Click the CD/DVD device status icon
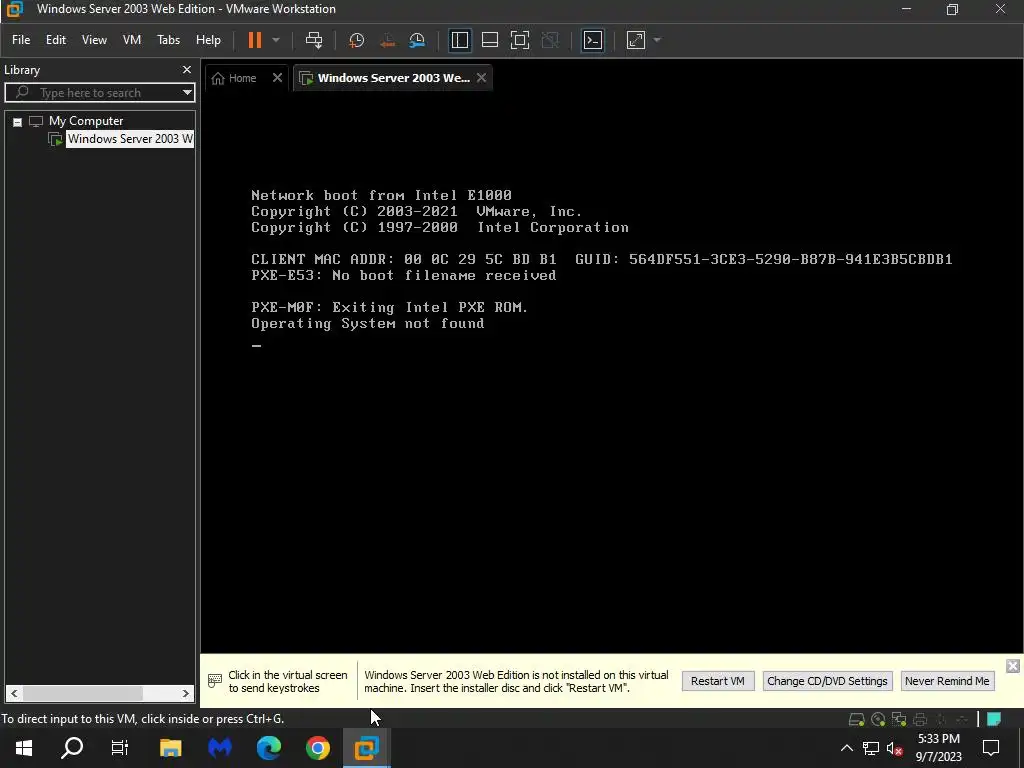 click(x=878, y=720)
